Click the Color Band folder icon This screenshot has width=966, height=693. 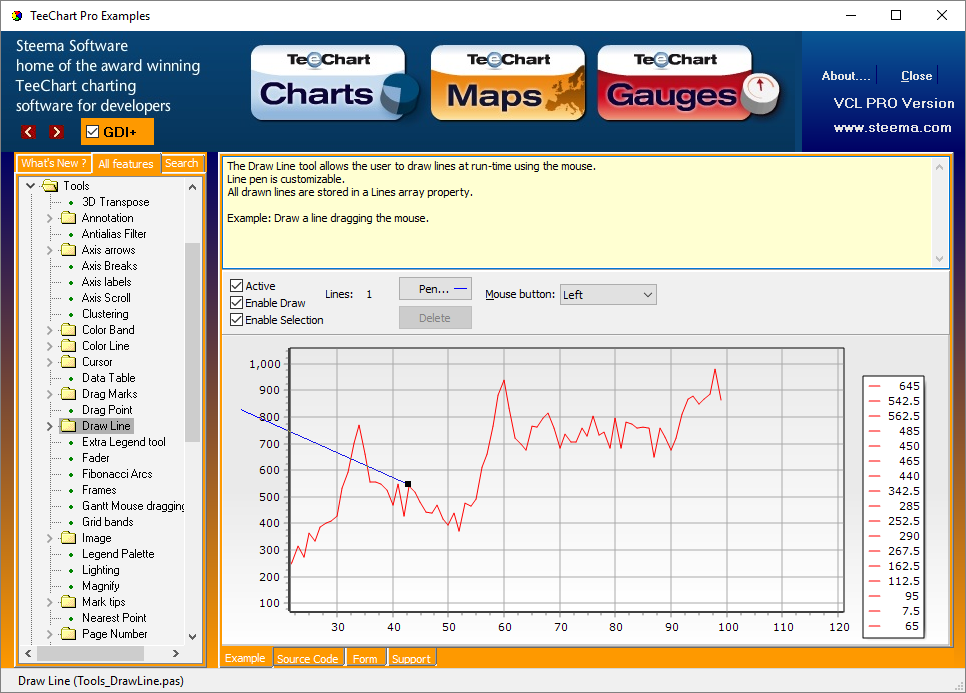click(68, 330)
